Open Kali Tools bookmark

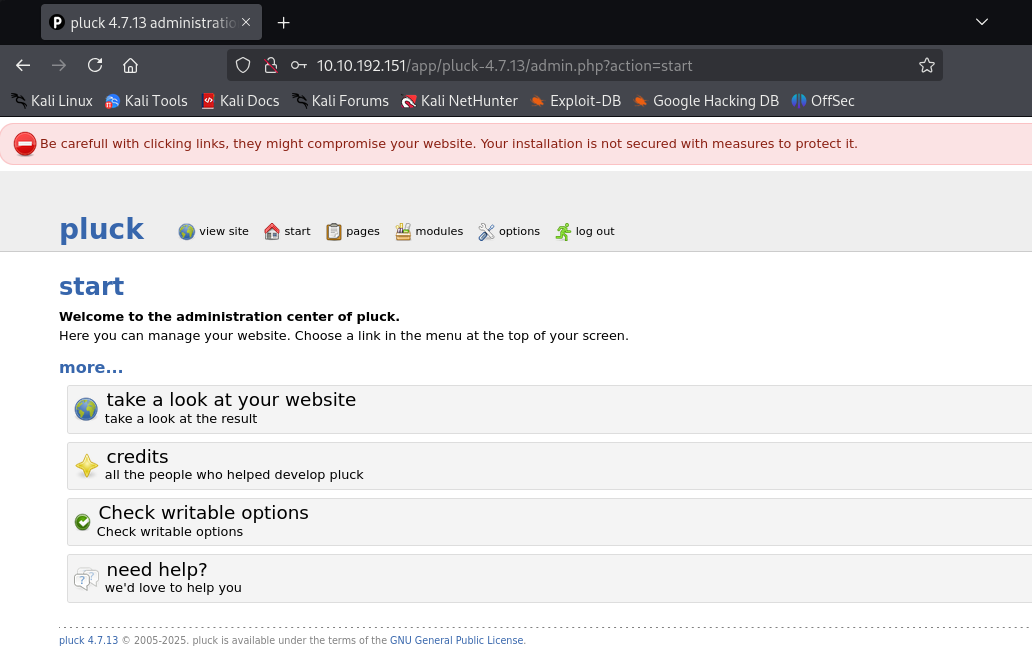[147, 101]
